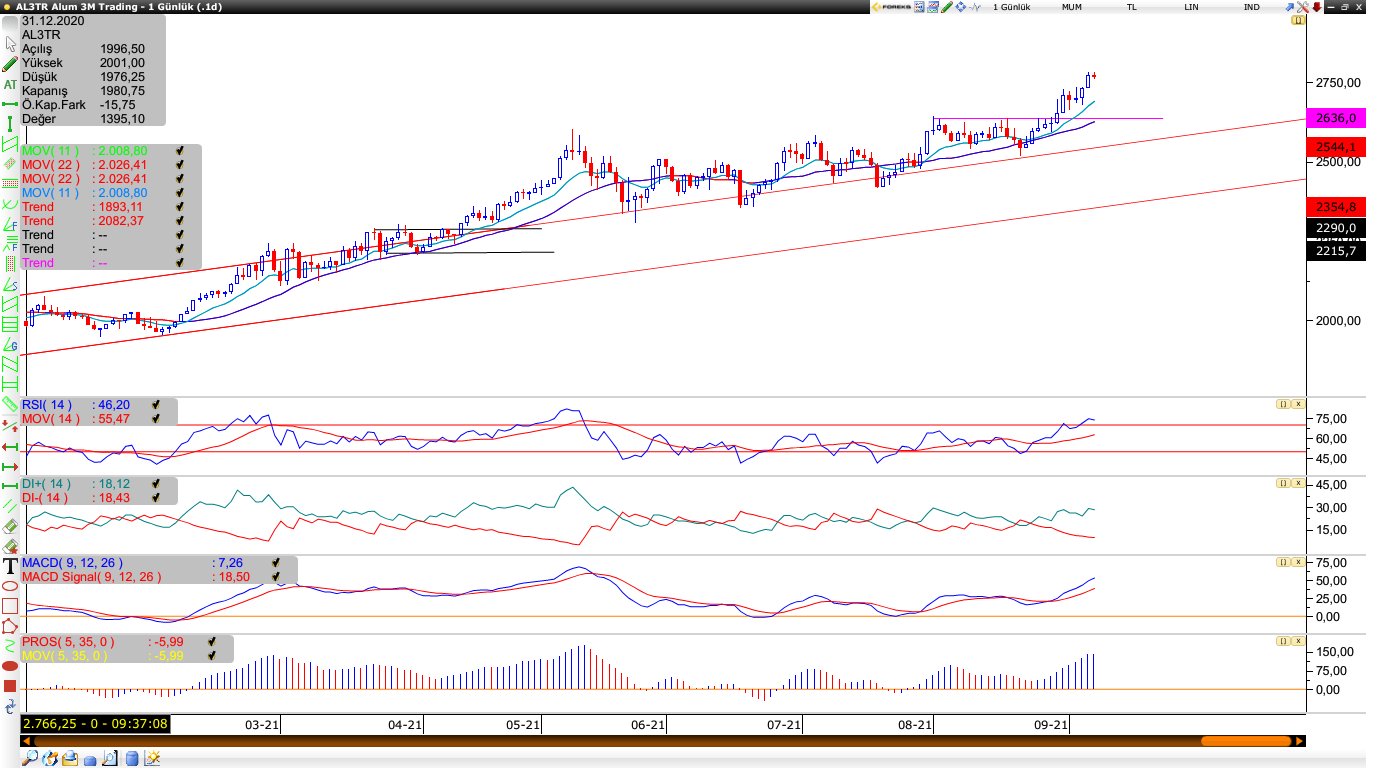Screen dimensions: 1380x768
Task: Click the green pencil icon in title toolbar
Action: (947, 7)
